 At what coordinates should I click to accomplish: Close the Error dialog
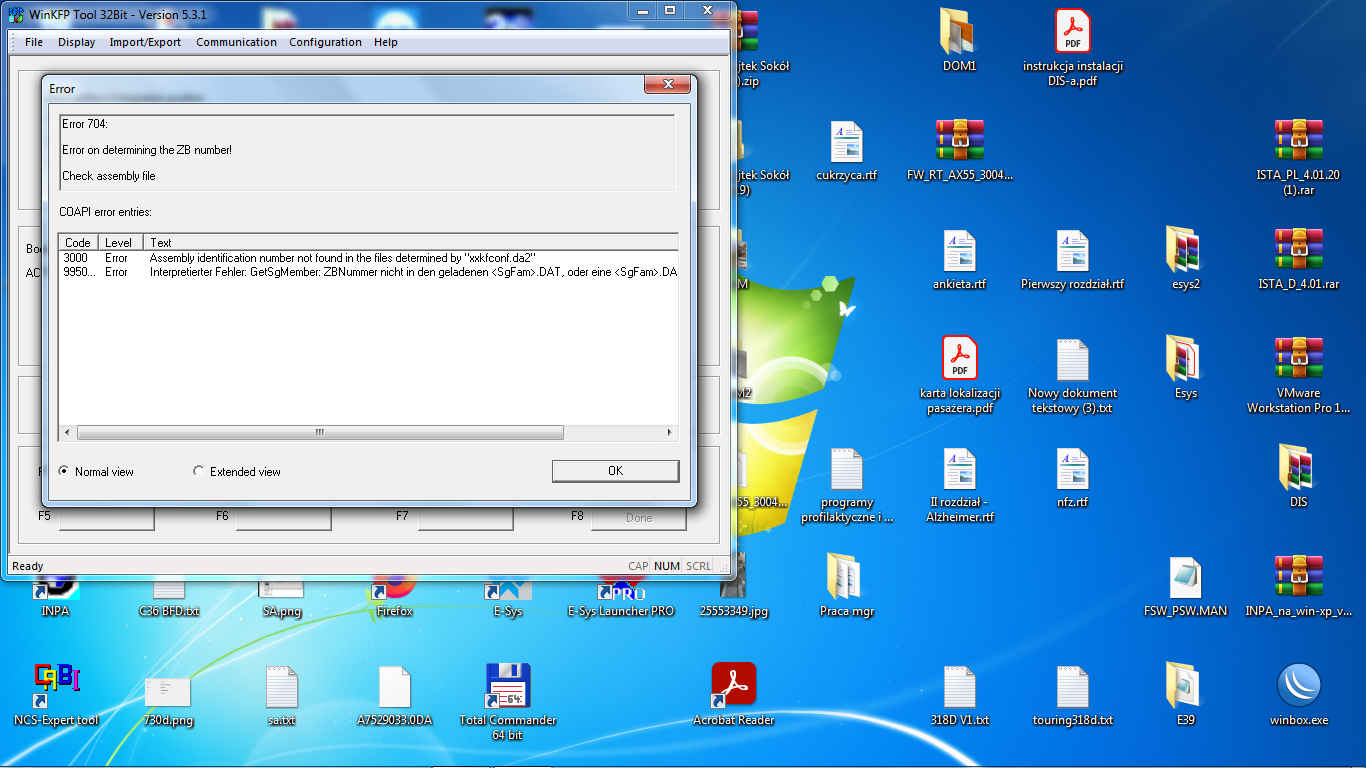[666, 86]
